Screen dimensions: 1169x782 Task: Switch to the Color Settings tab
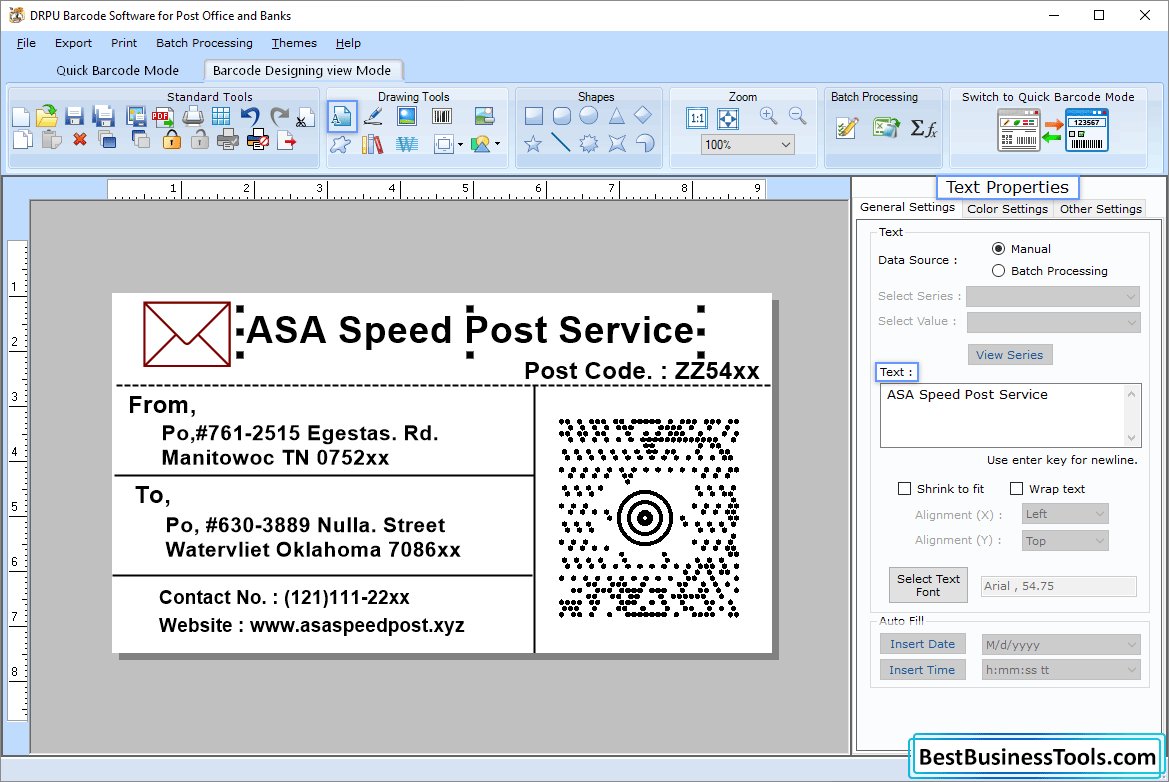1007,209
